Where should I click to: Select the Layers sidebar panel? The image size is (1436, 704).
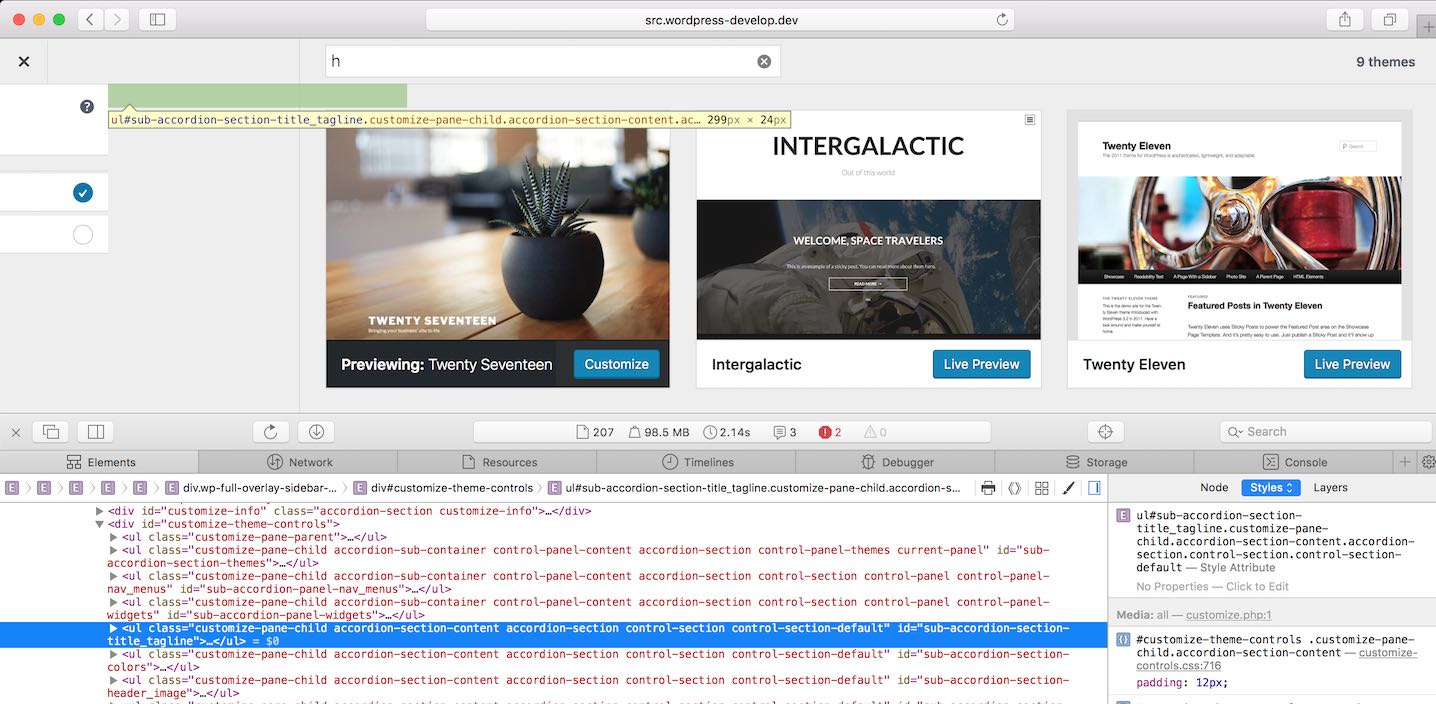pyautogui.click(x=1330, y=487)
